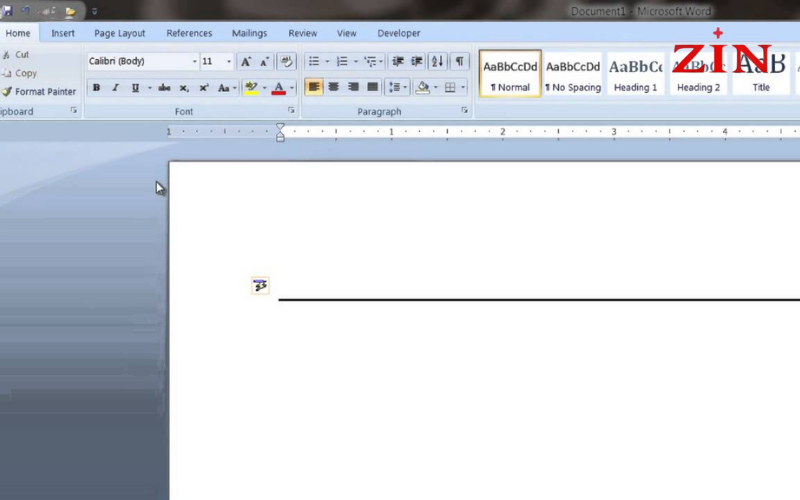Select Justify alignment
Viewport: 800px width, 500px height.
373,87
